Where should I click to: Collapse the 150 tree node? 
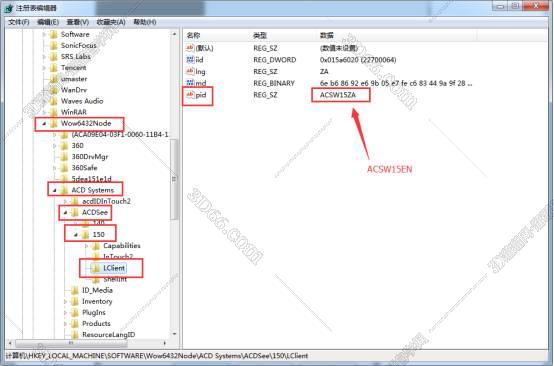click(x=76, y=235)
